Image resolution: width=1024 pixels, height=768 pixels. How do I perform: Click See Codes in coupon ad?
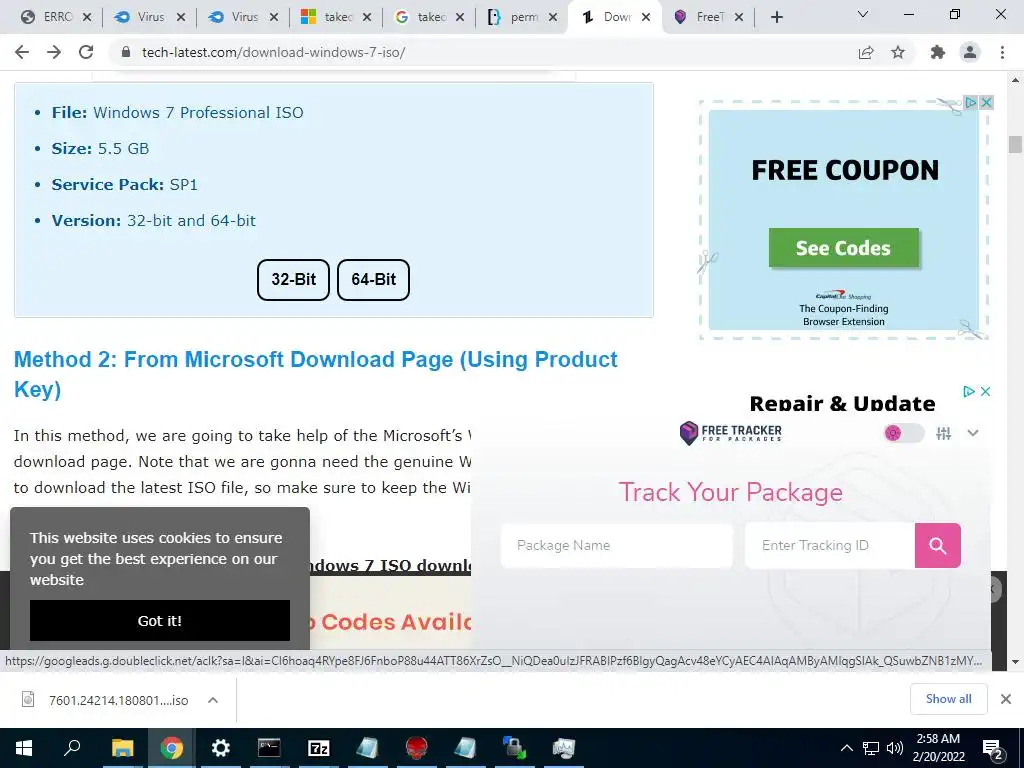pos(844,248)
